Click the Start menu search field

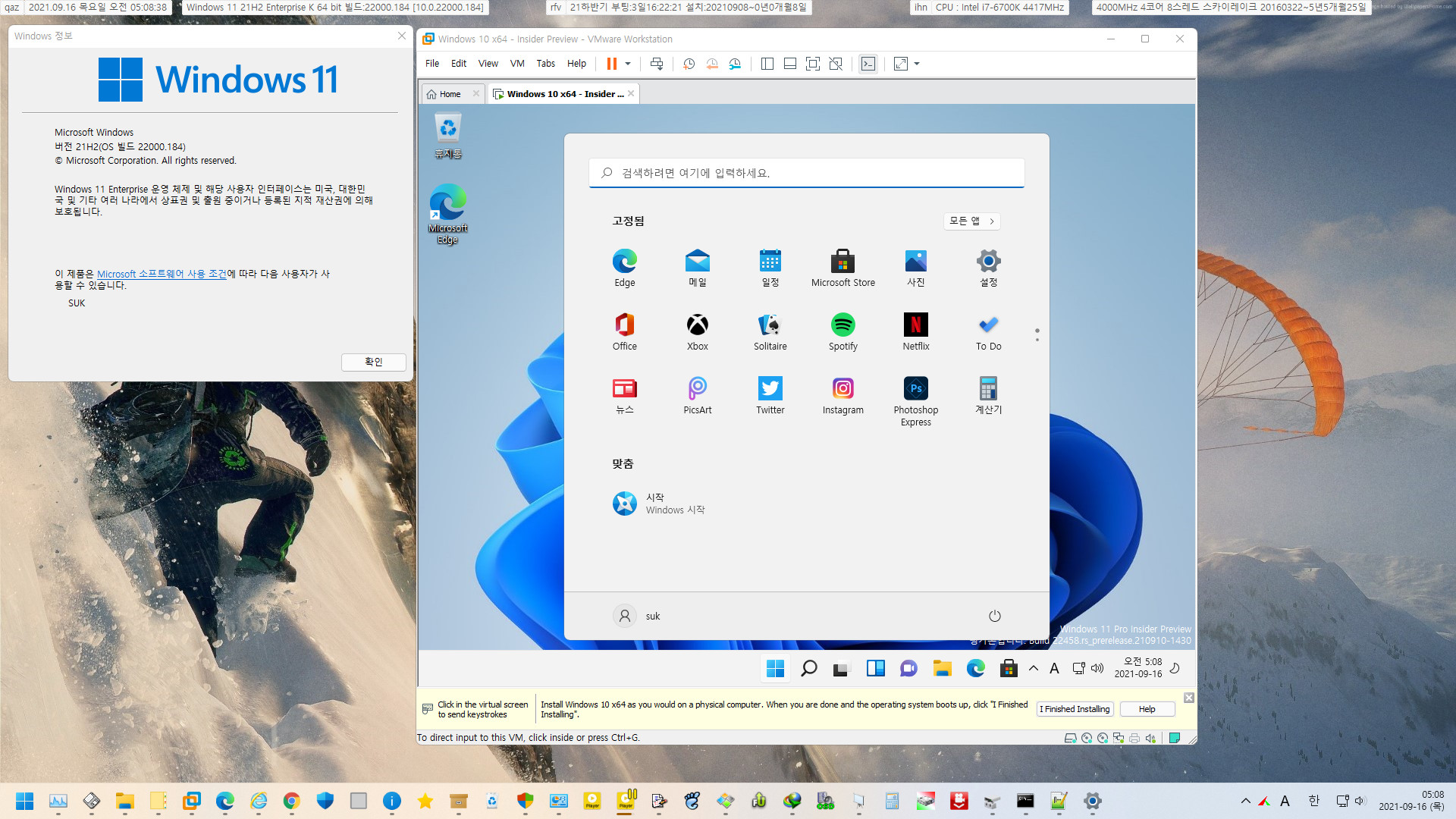[x=807, y=173]
